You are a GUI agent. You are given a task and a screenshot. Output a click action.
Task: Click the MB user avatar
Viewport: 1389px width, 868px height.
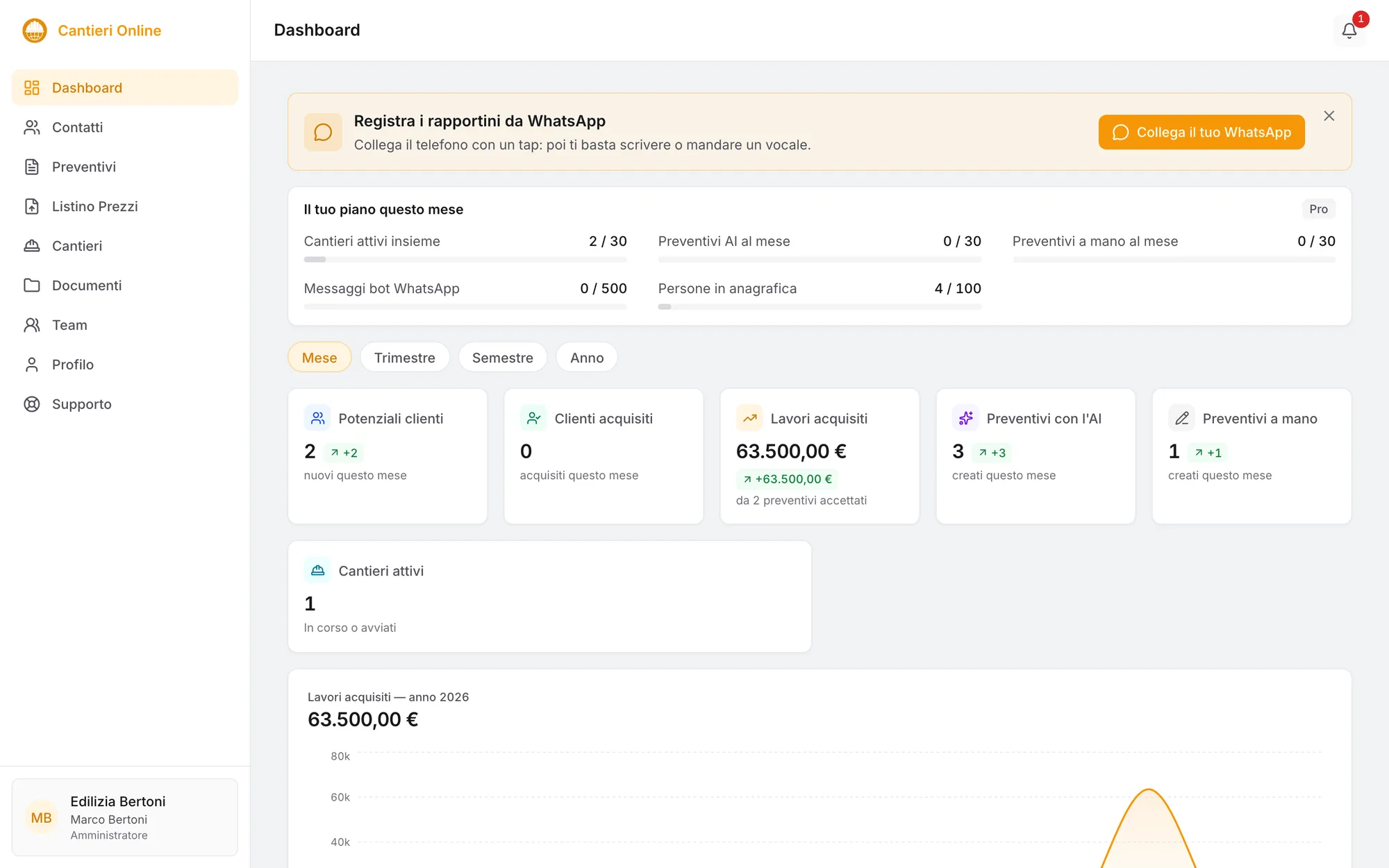point(41,818)
